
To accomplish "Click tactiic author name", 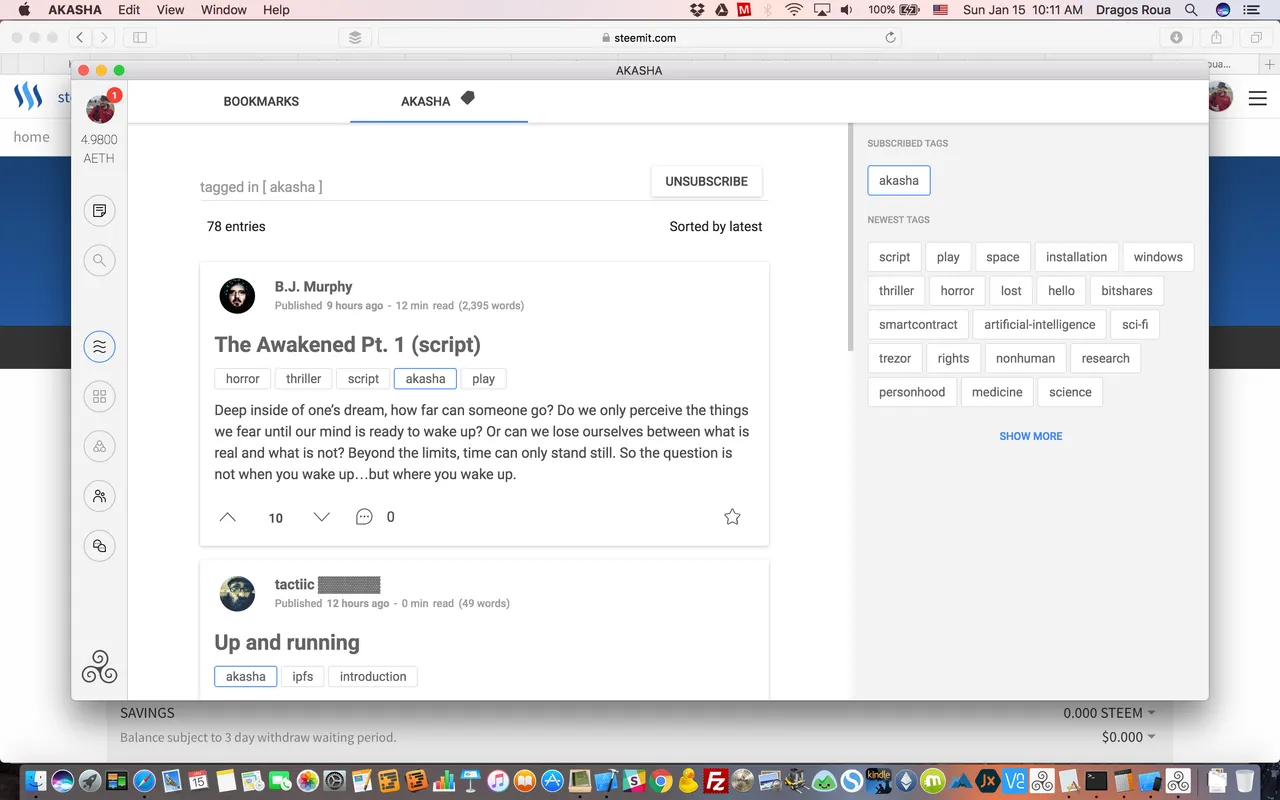I will point(295,584).
